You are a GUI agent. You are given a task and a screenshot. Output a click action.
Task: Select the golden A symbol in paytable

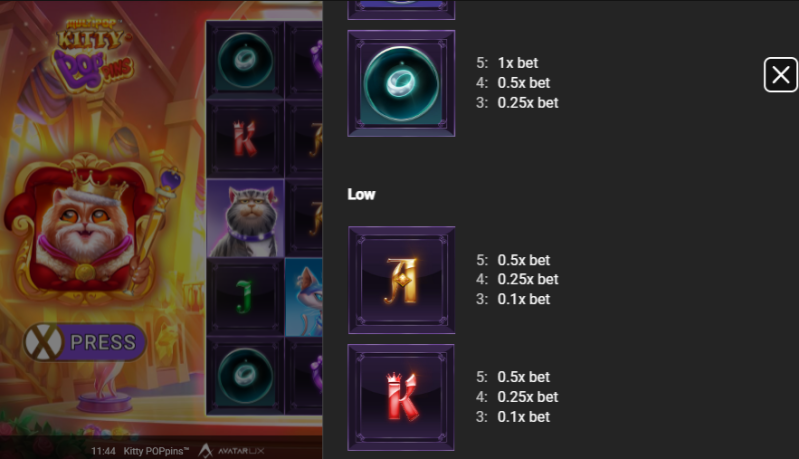(401, 280)
